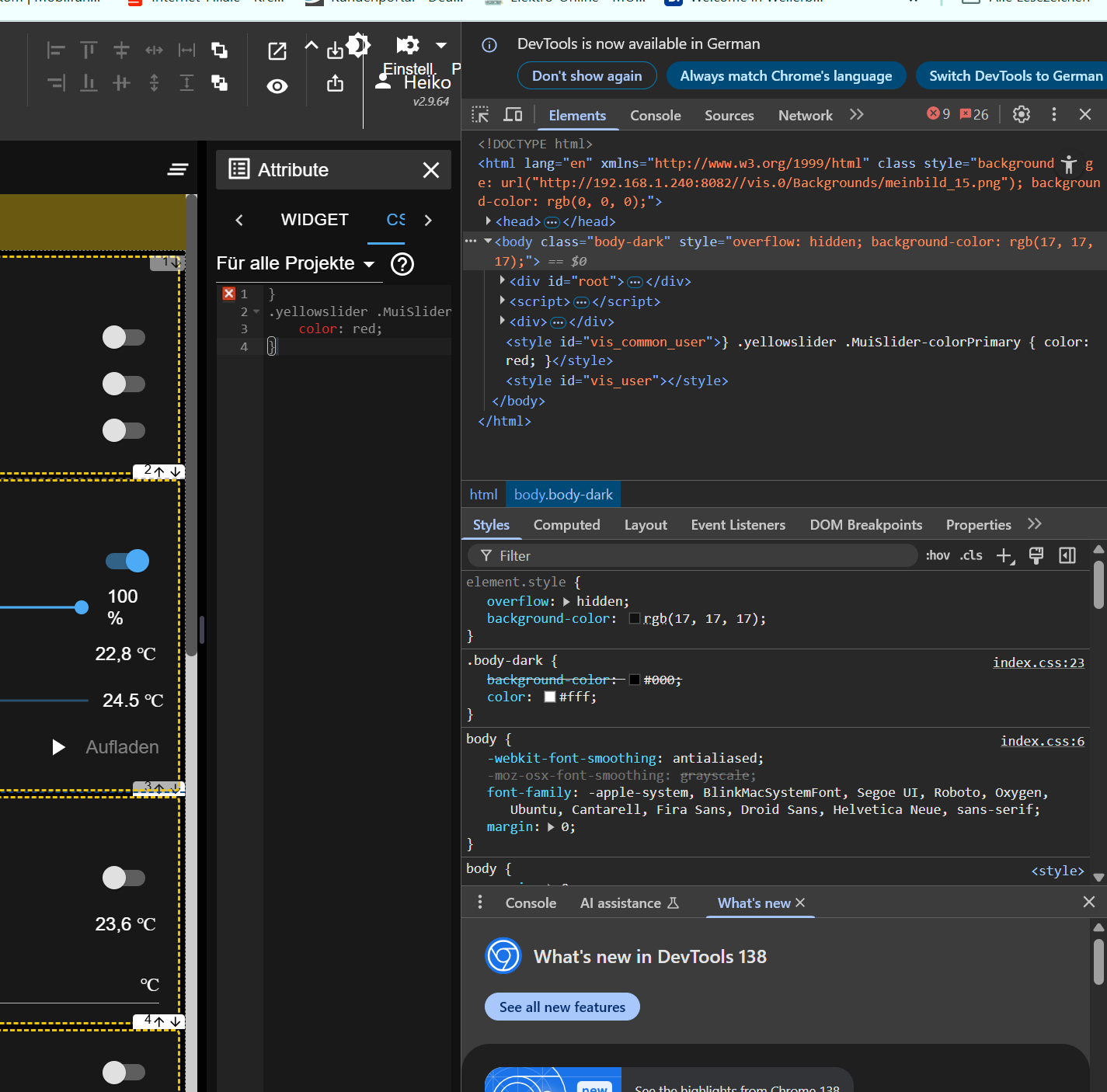Collapse the body element in DOM tree

point(488,242)
